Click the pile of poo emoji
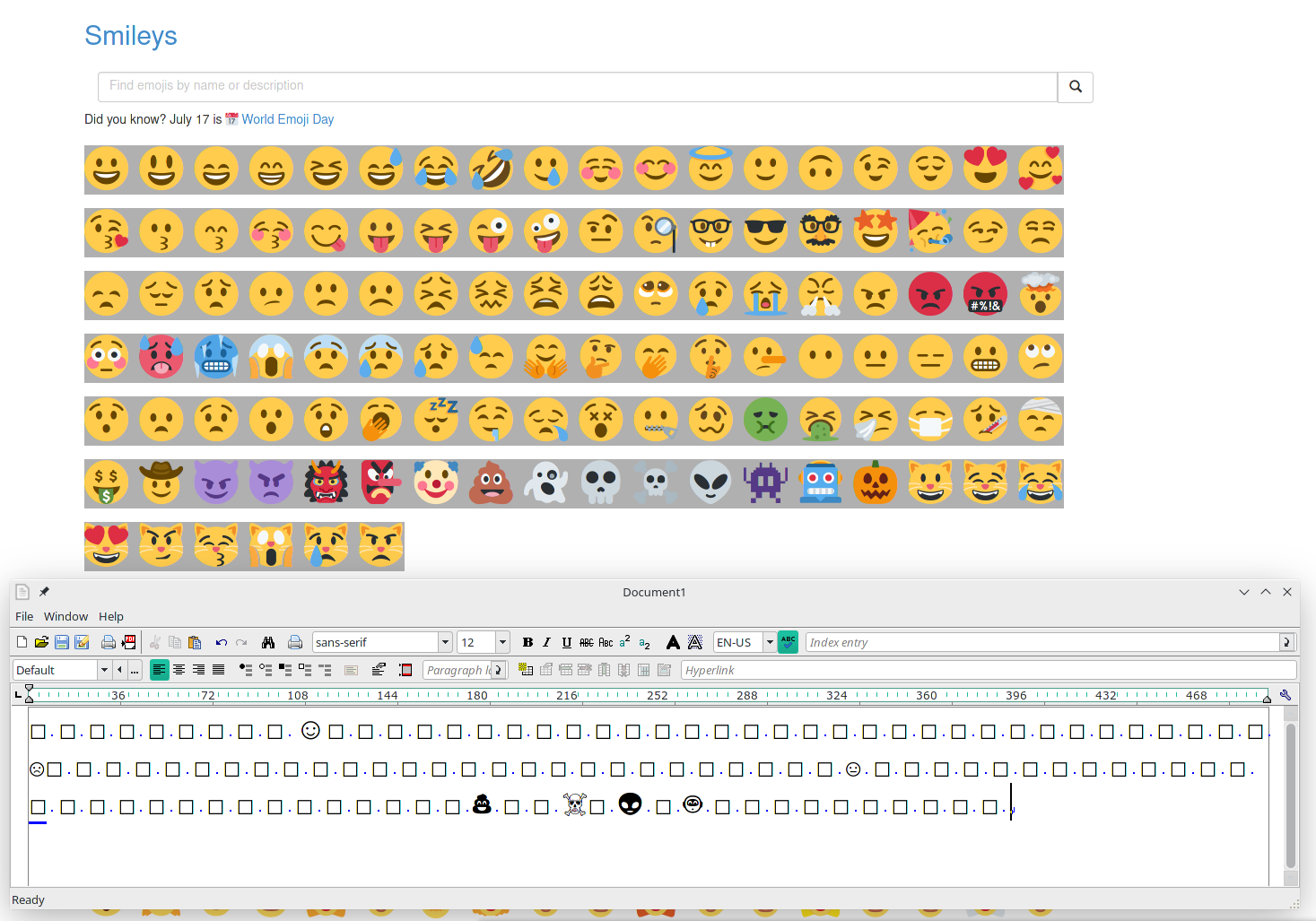 (491, 483)
